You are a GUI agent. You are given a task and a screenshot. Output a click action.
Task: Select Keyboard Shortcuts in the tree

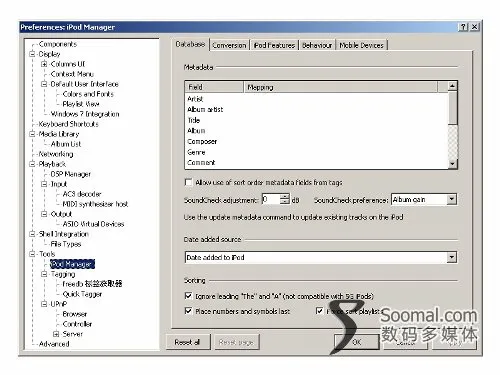(69, 124)
